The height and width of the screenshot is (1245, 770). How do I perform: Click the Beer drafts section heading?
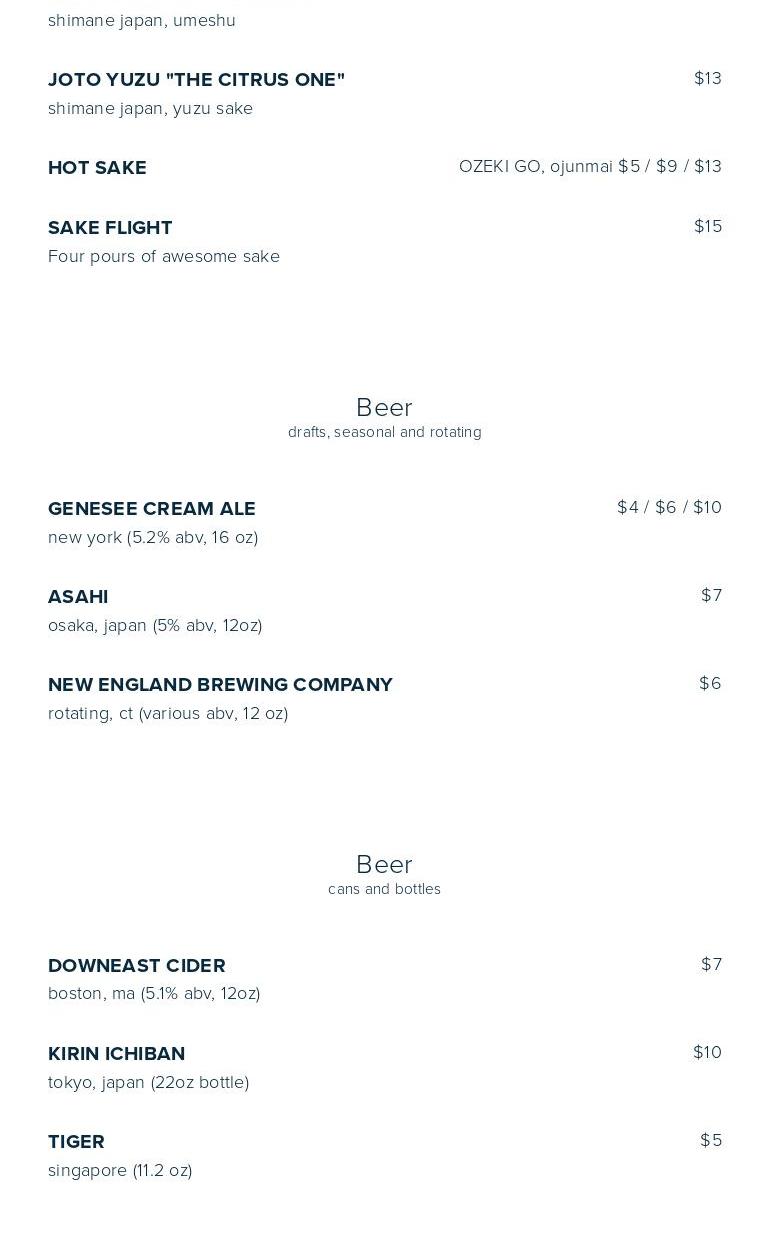tap(384, 408)
